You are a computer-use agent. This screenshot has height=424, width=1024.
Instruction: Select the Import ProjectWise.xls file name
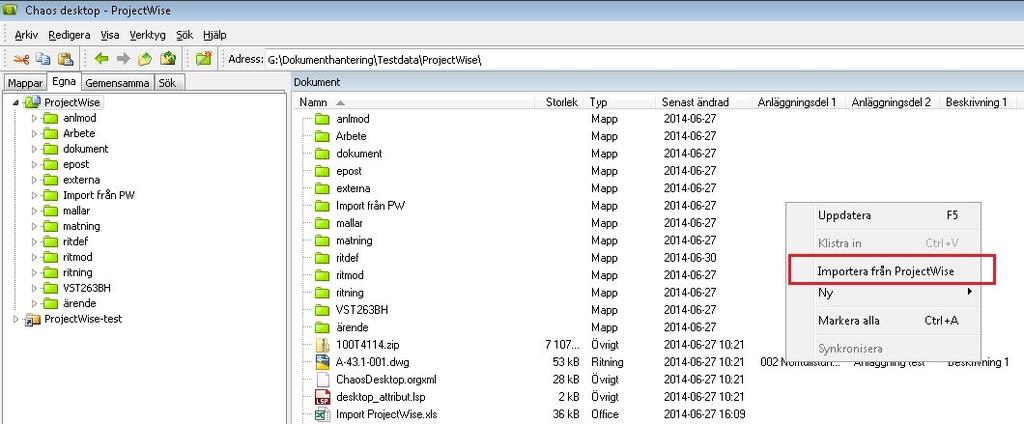tap(386, 414)
